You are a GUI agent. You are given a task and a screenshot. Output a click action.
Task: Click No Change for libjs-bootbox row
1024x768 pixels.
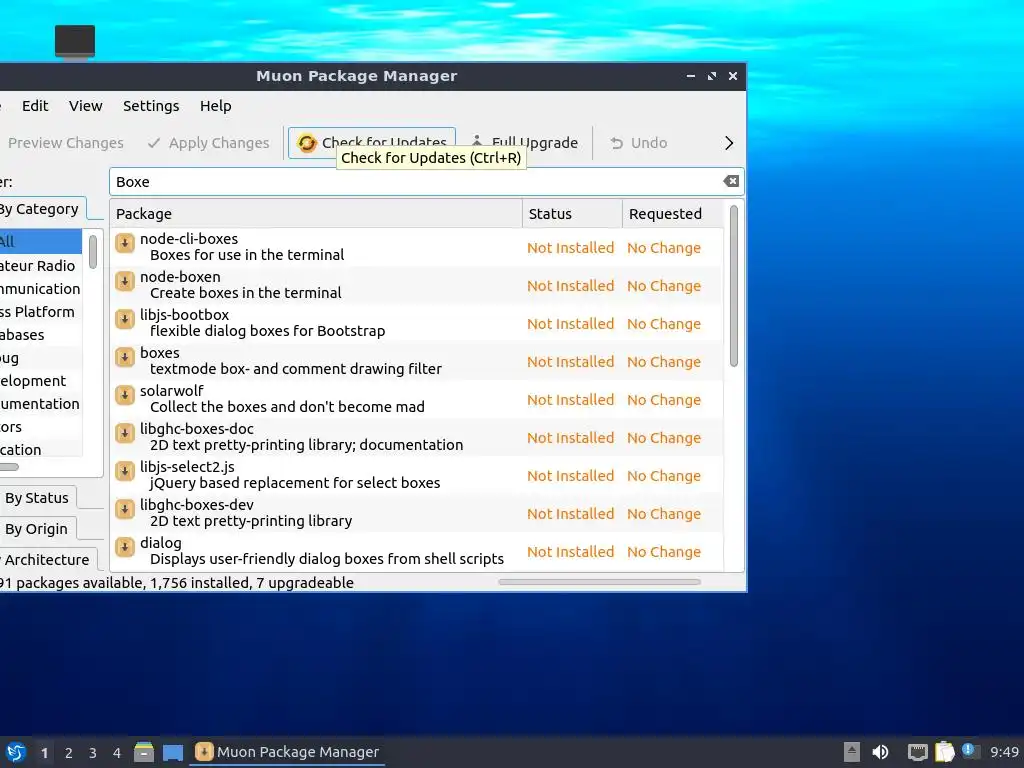tap(664, 324)
